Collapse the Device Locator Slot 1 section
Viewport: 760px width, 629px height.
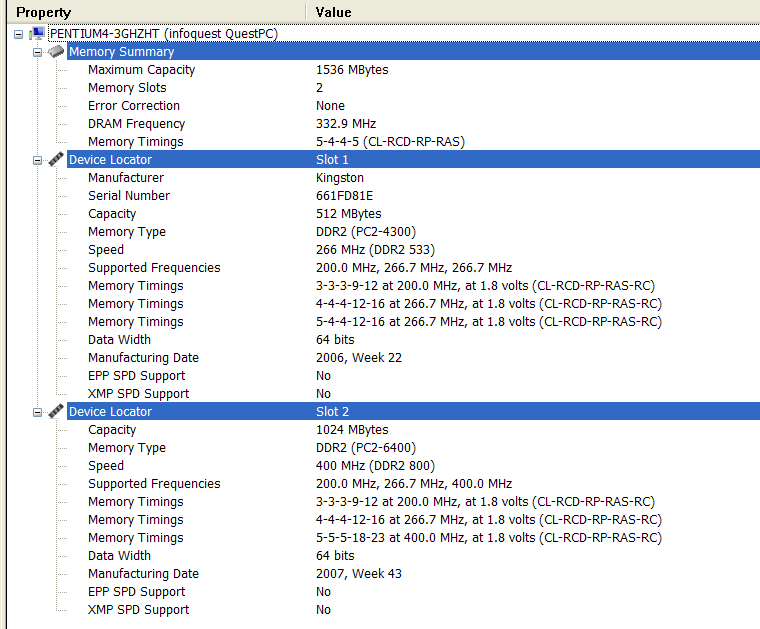[37, 160]
